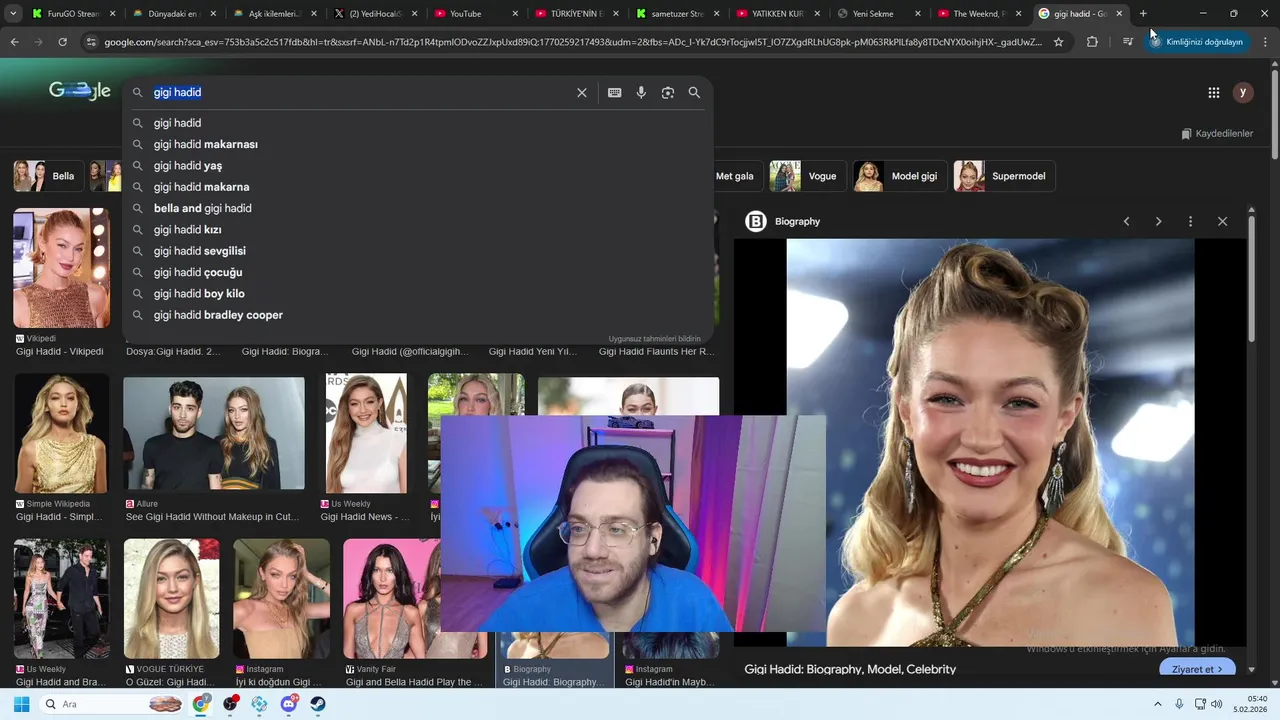Filter images by the Supermodel chip
The image size is (1280, 720).
coord(1003,176)
